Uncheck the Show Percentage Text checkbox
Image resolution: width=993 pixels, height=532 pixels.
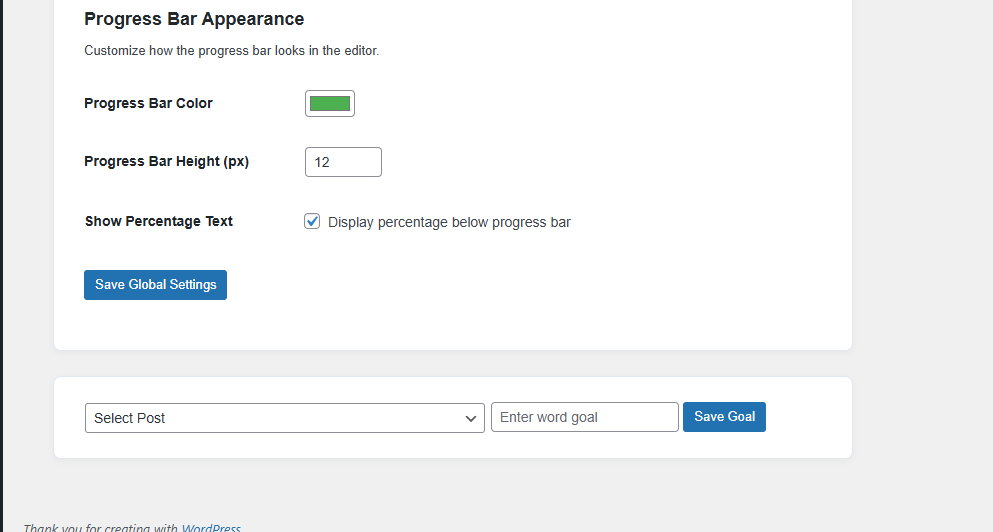pos(312,222)
